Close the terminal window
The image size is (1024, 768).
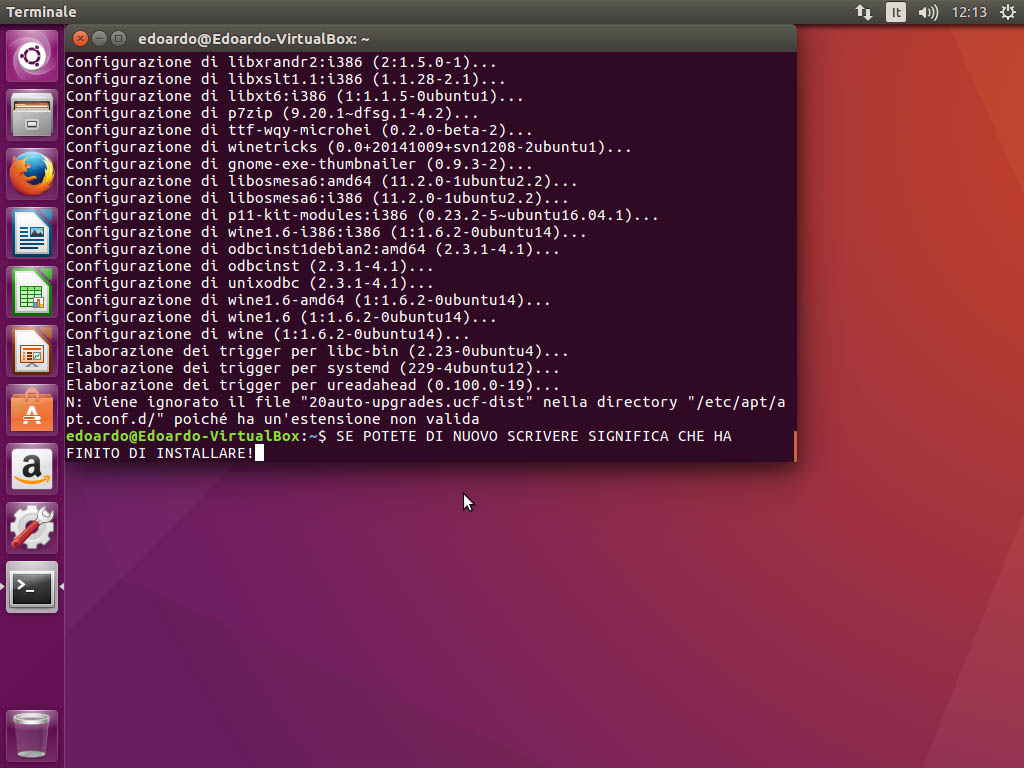81,39
